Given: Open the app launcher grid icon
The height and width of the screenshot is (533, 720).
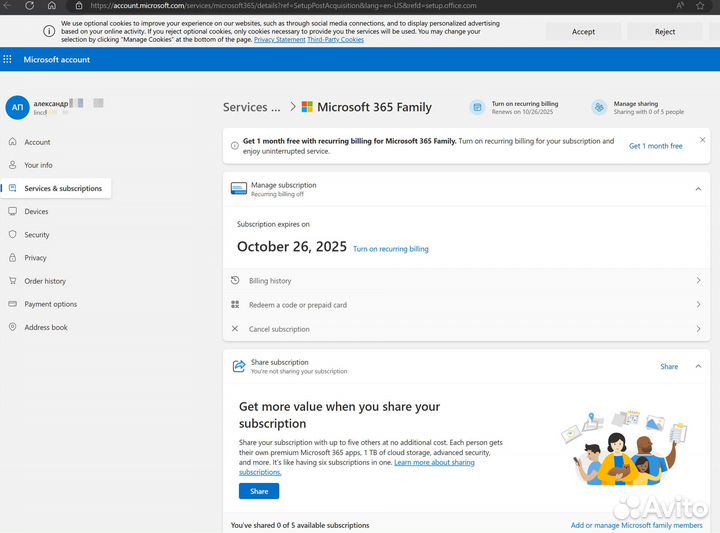Looking at the screenshot, I should [7, 59].
